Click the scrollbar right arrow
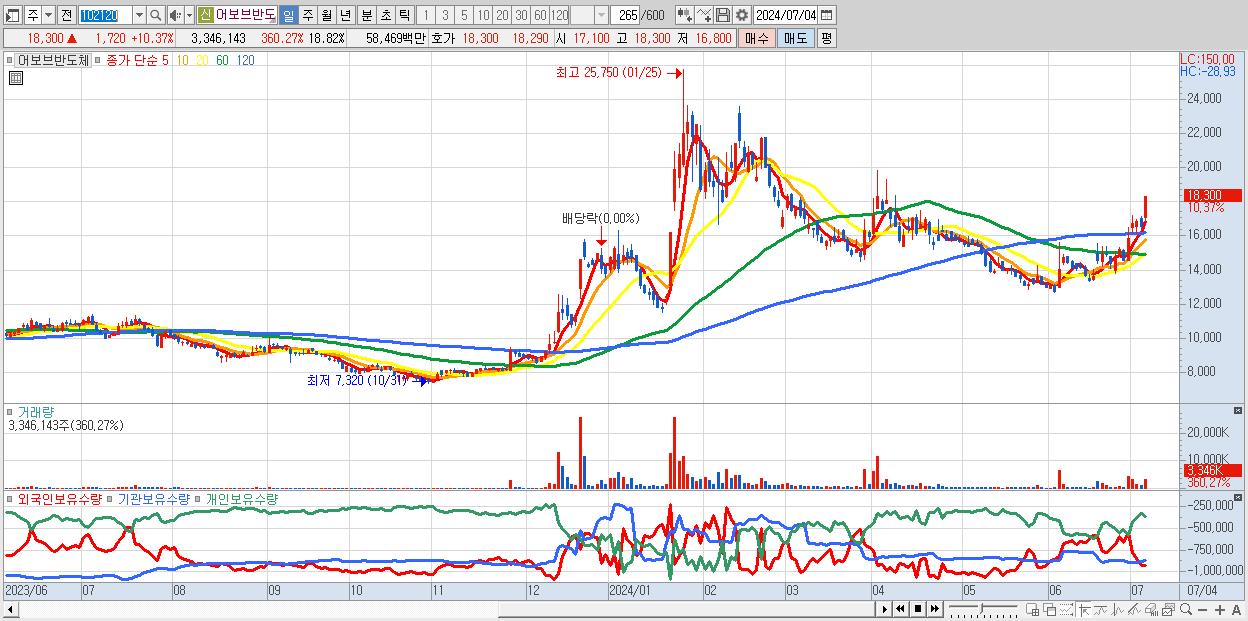 [884, 608]
